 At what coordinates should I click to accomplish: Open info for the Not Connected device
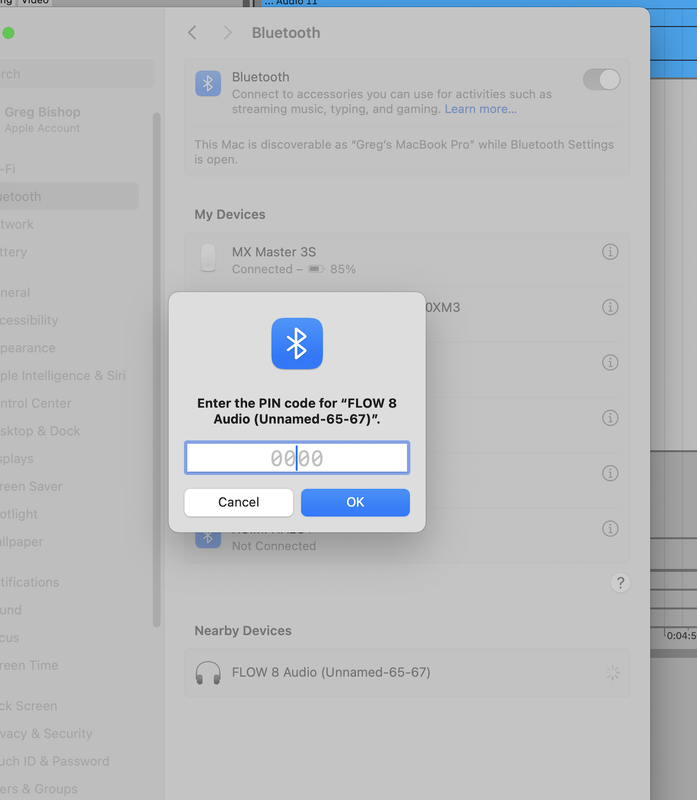(x=610, y=529)
